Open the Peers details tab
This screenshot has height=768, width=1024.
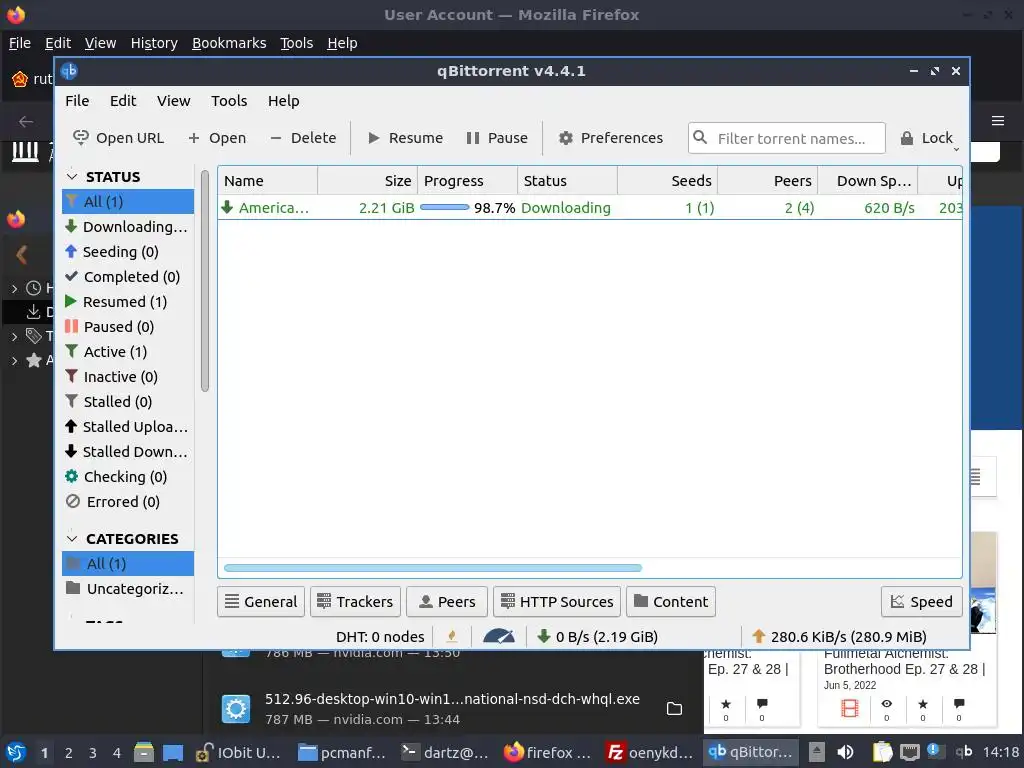point(447,601)
